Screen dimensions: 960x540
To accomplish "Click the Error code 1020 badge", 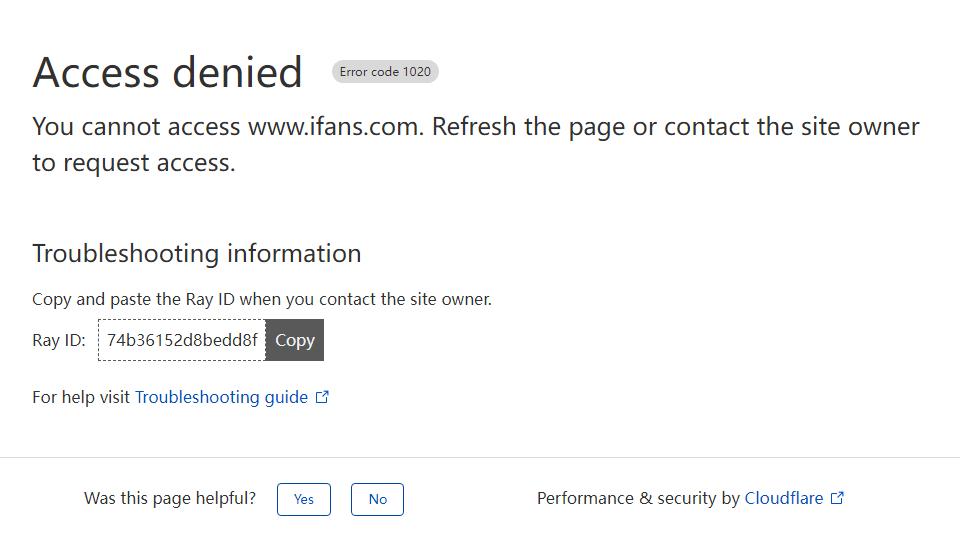I will pos(385,72).
